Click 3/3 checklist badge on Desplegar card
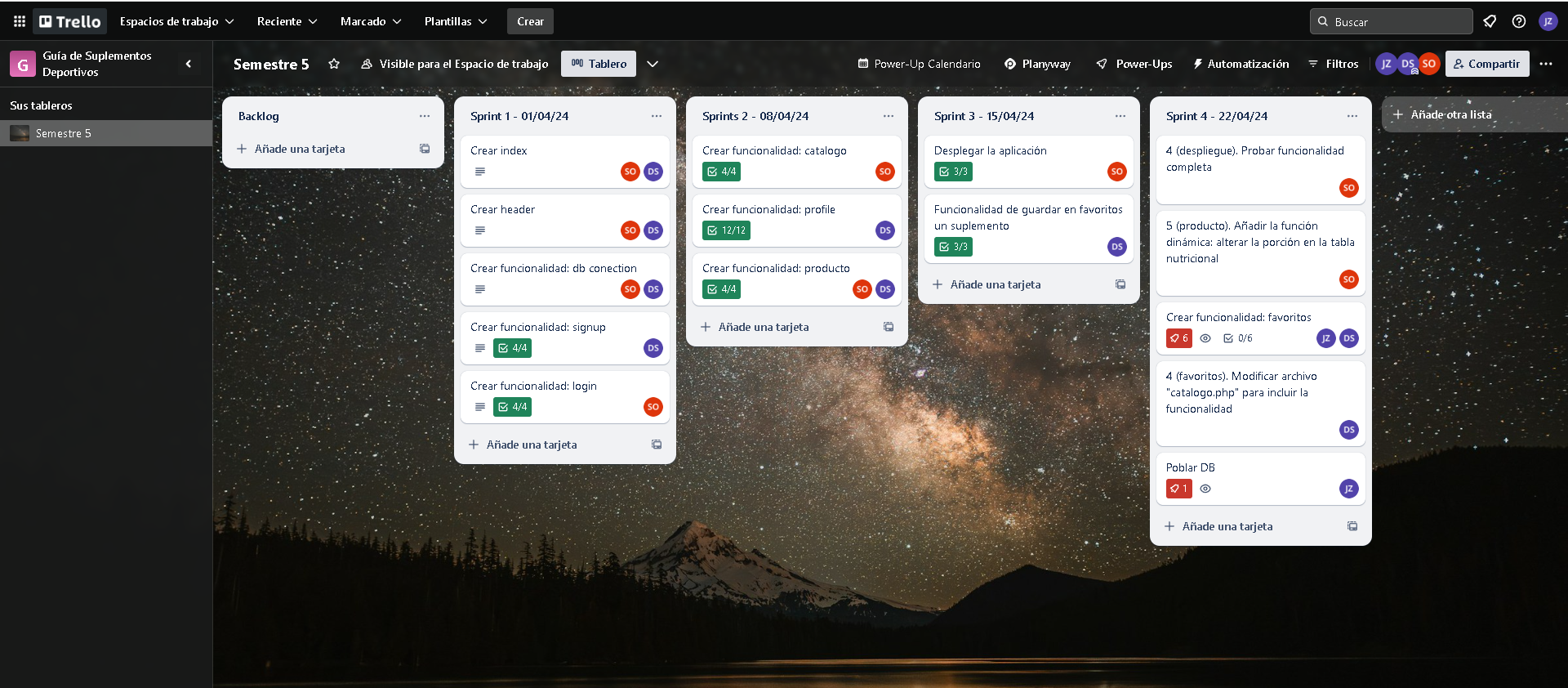This screenshot has width=1568, height=688. (x=953, y=172)
